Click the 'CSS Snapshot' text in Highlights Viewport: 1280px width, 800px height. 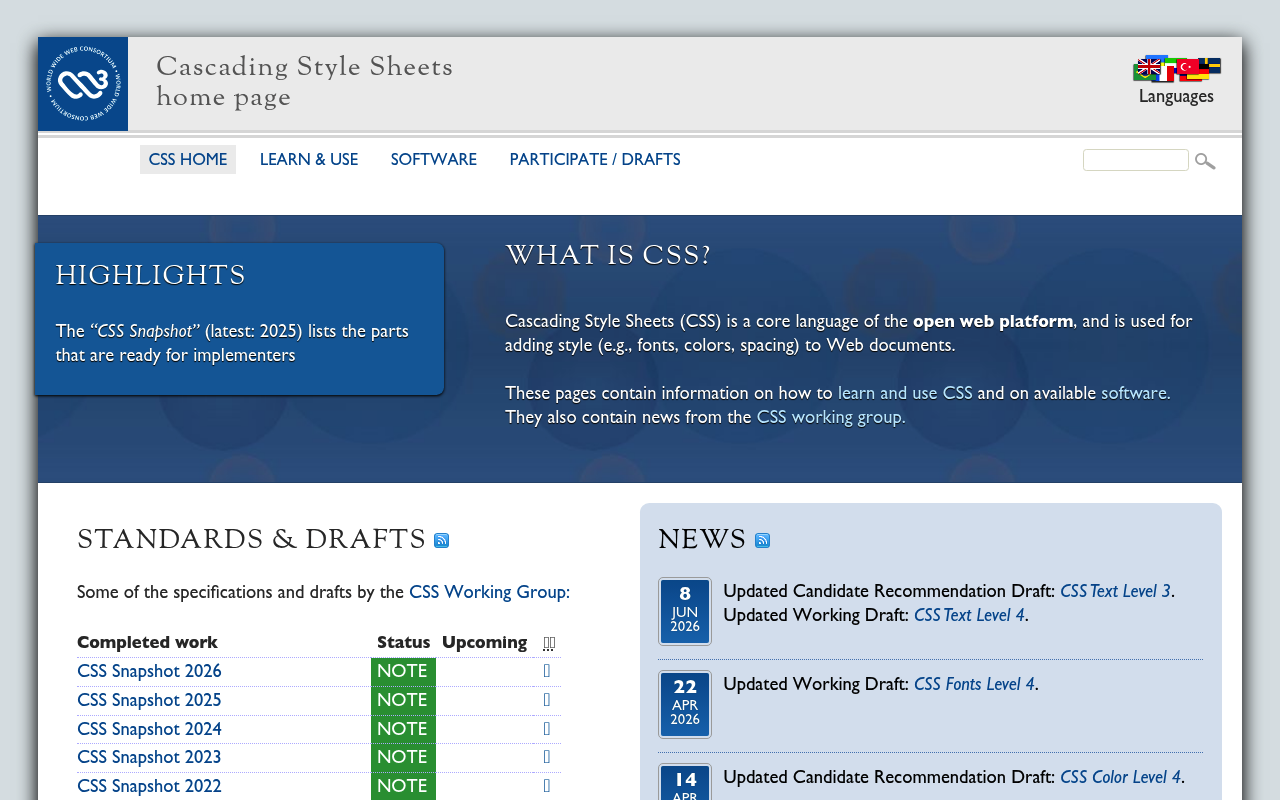point(145,331)
